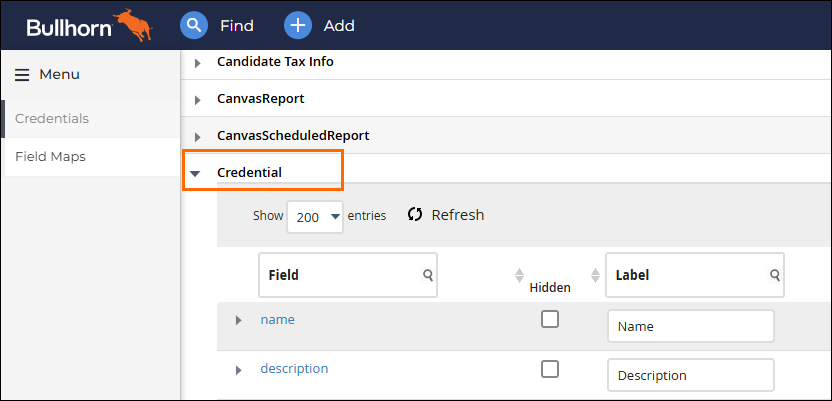This screenshot has height=401, width=832.
Task: Open the description field link
Action: click(x=294, y=368)
